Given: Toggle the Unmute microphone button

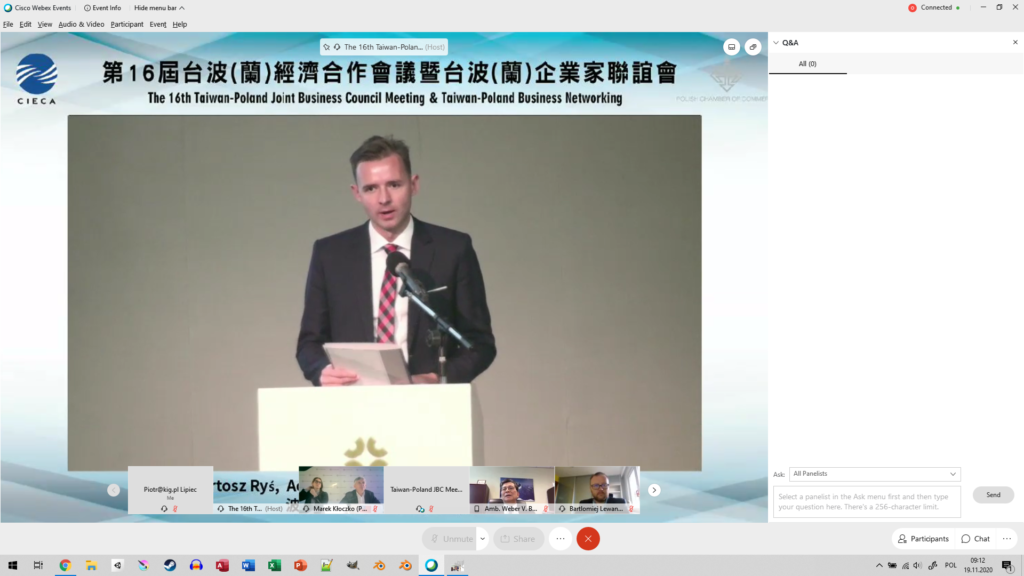Looking at the screenshot, I should click(449, 539).
